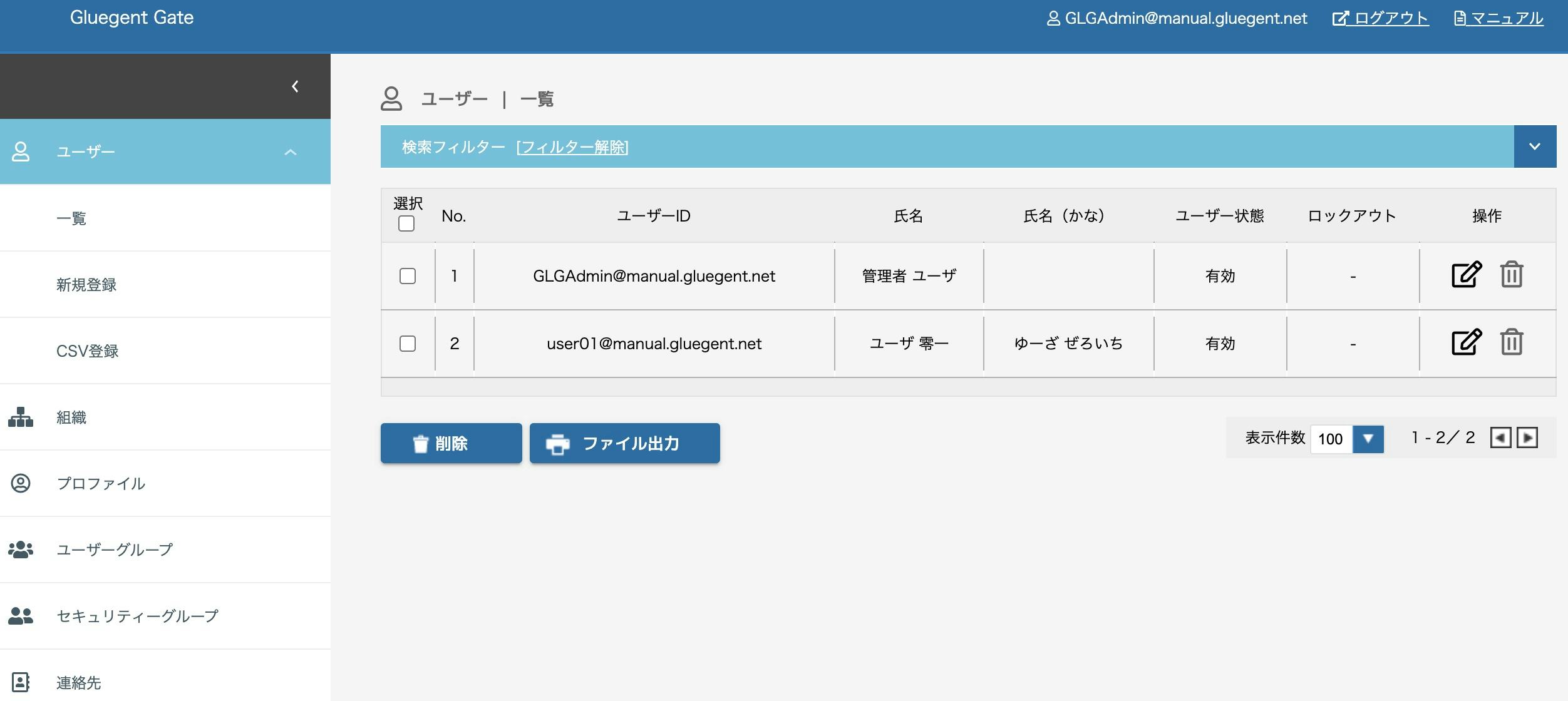Click the 削除 button
This screenshot has width=1568, height=701.
tap(450, 443)
